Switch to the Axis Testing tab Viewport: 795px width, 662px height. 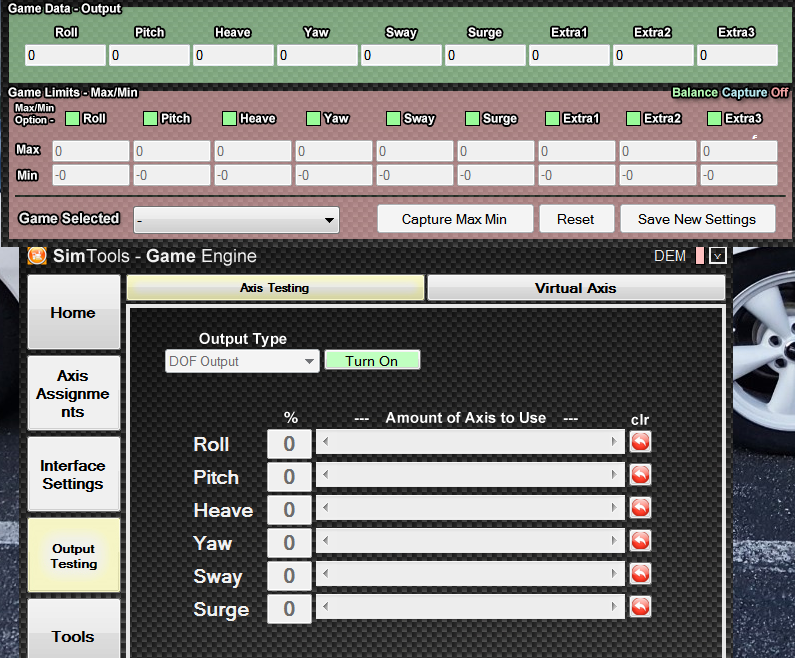pos(275,288)
